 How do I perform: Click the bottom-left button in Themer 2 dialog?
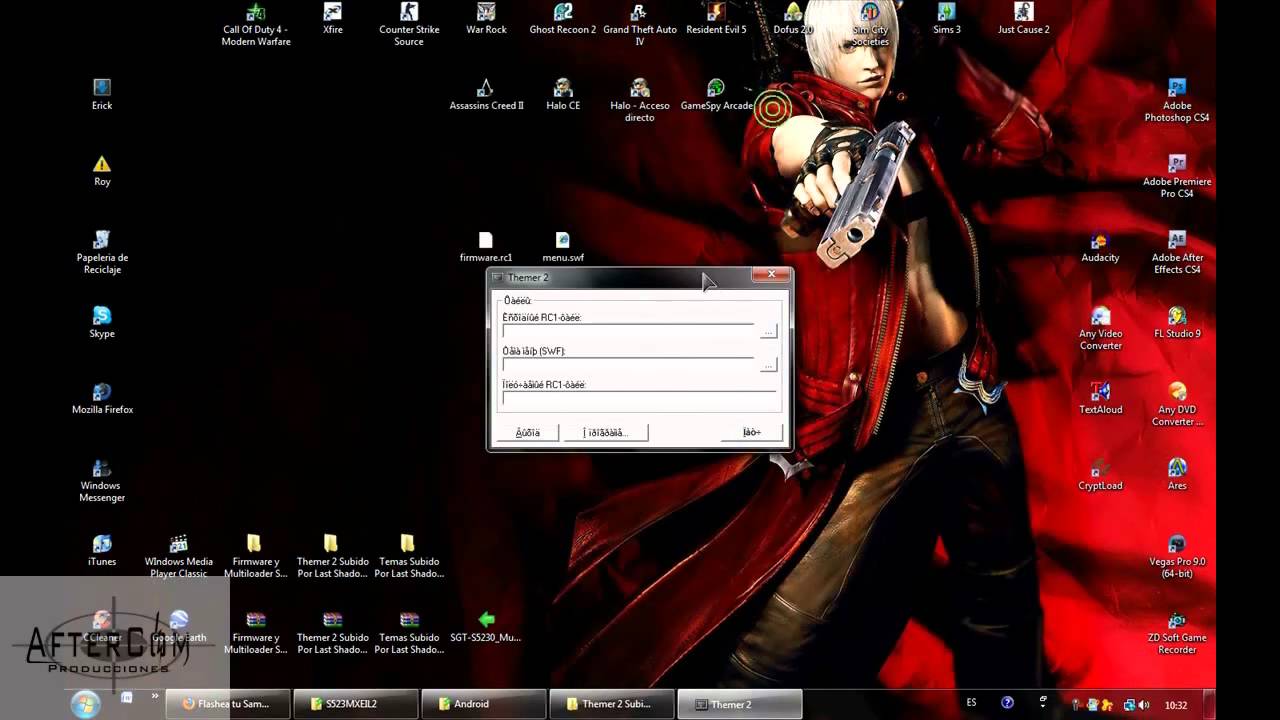(528, 432)
